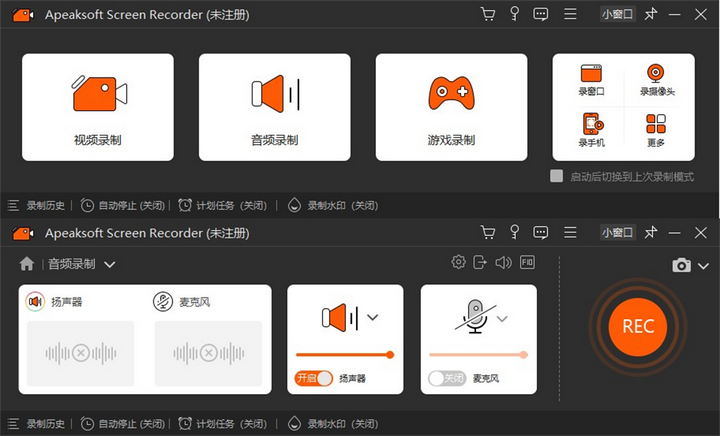Open 录制水印 (关闭) in the top window
Viewport: 720px width, 436px height.
pos(333,206)
